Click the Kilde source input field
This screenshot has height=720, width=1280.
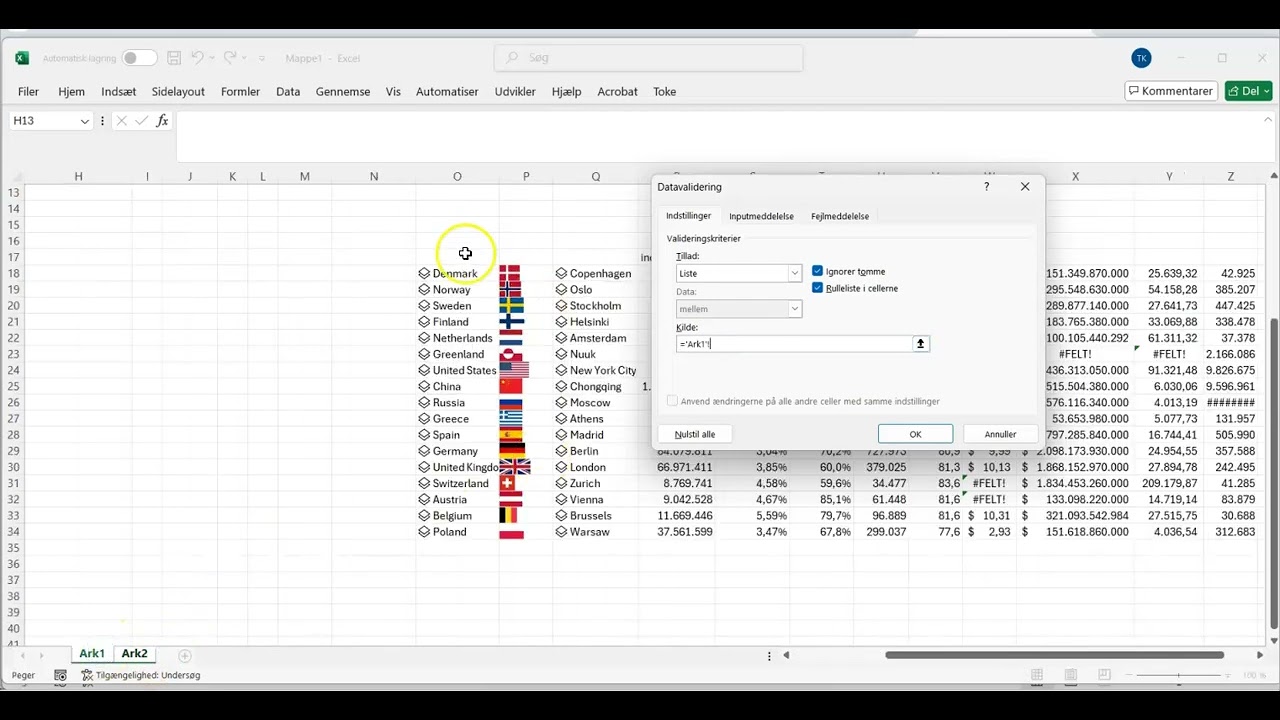point(794,344)
